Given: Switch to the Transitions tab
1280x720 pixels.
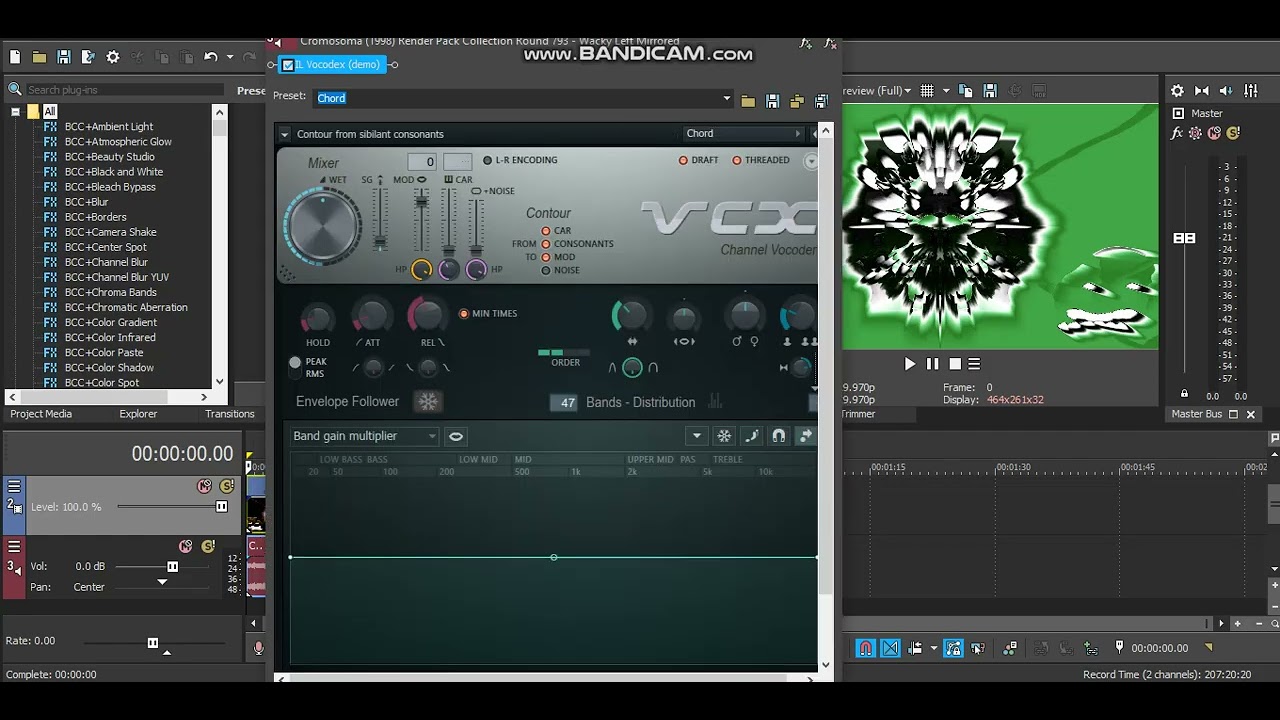Looking at the screenshot, I should pos(230,414).
